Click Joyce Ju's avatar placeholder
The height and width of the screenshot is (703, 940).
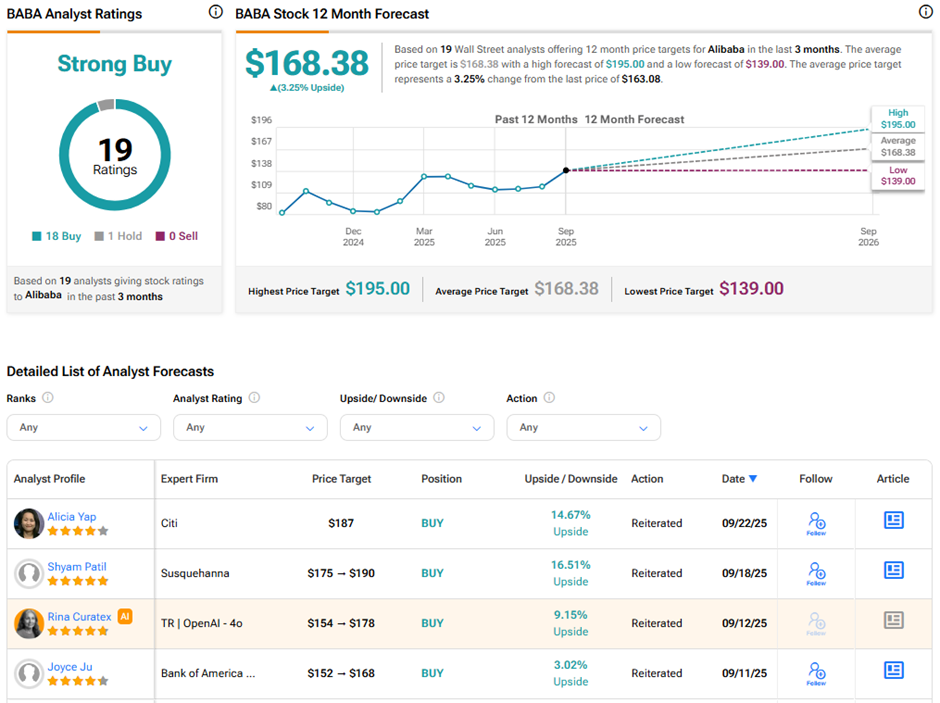click(x=29, y=674)
